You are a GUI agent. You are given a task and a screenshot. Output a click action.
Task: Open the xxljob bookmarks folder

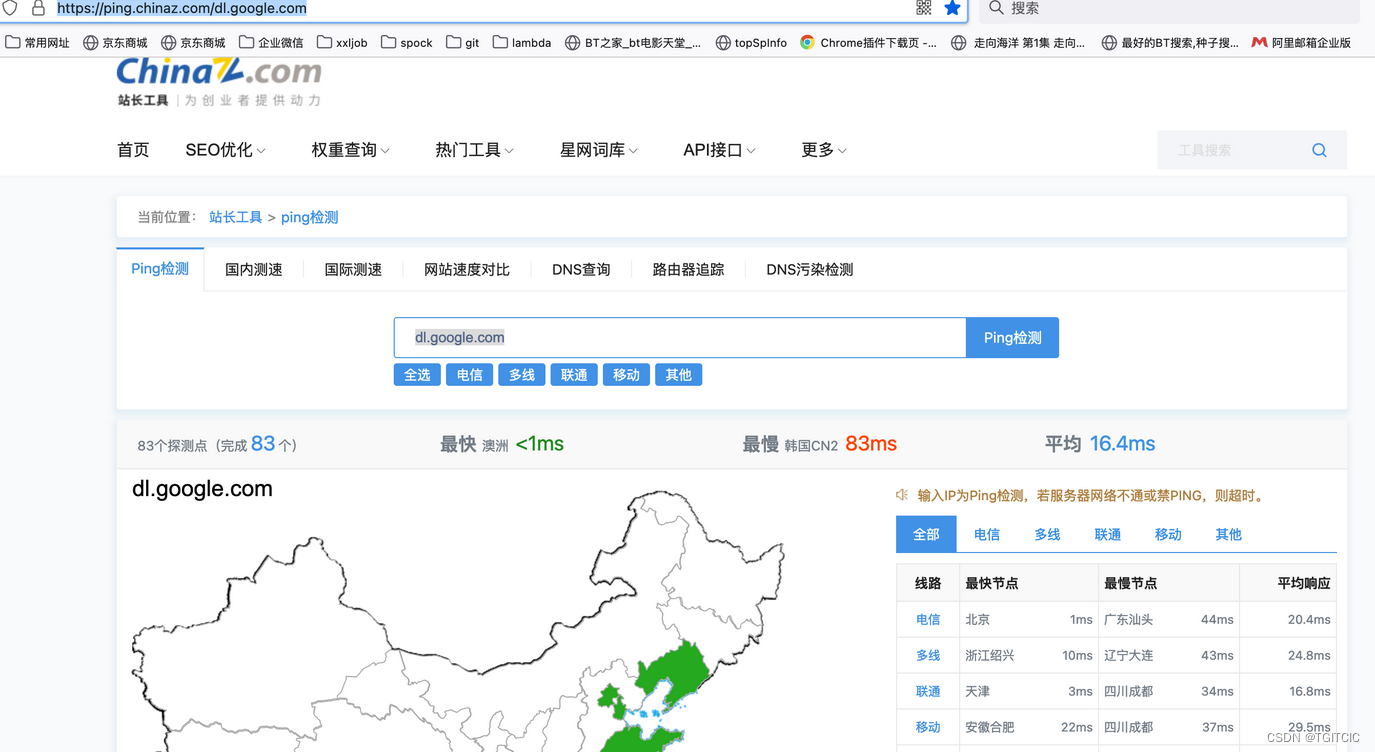tap(342, 42)
